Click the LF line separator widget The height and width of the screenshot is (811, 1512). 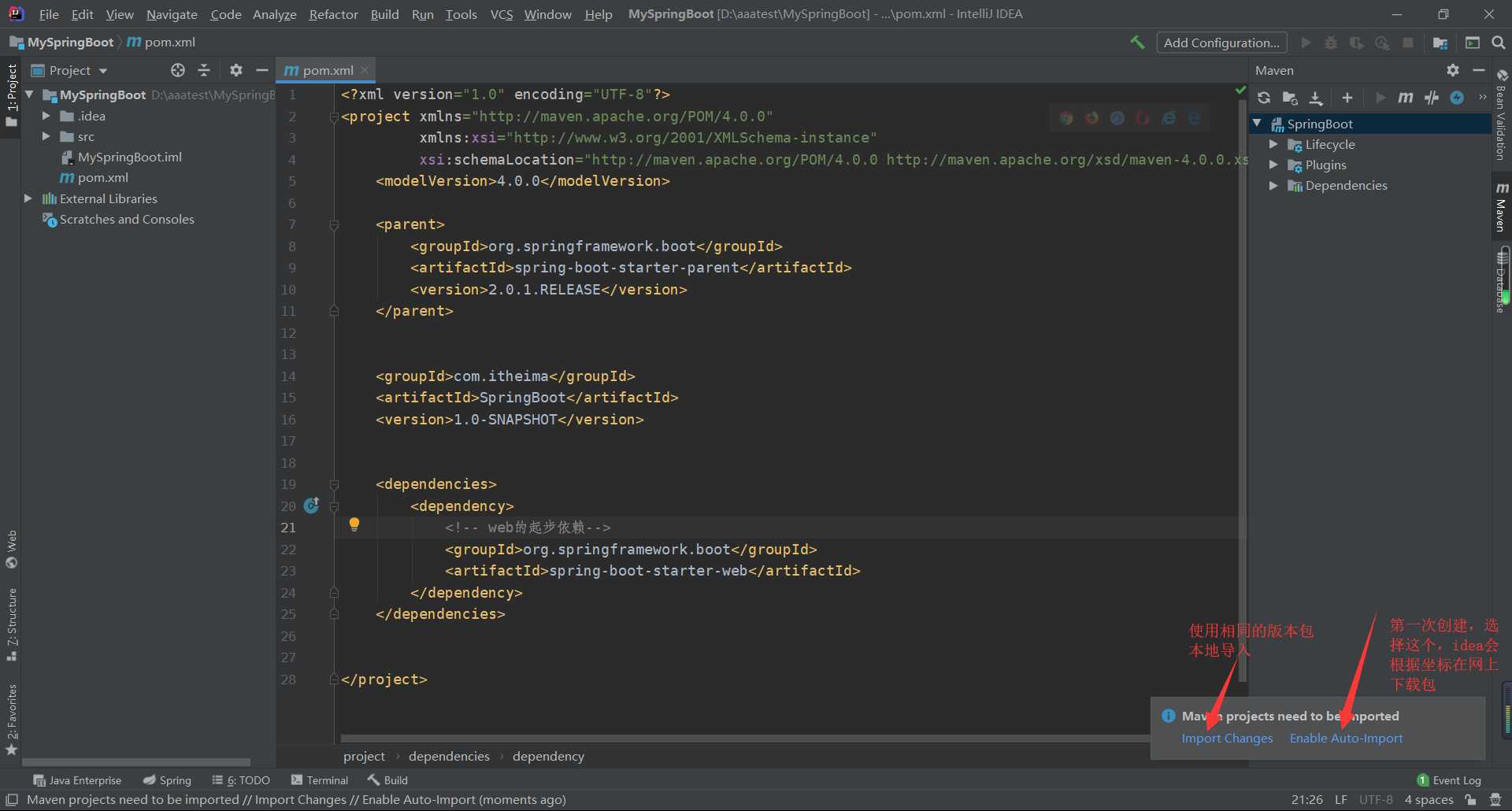click(x=1341, y=799)
